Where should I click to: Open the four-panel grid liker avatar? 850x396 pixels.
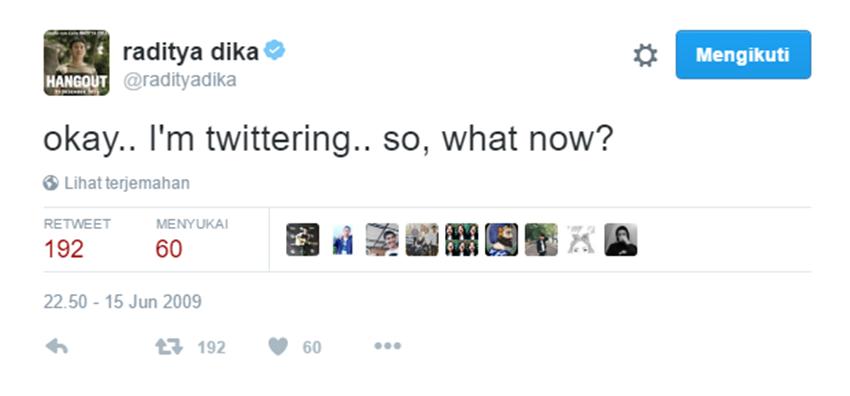pyautogui.click(x=461, y=239)
